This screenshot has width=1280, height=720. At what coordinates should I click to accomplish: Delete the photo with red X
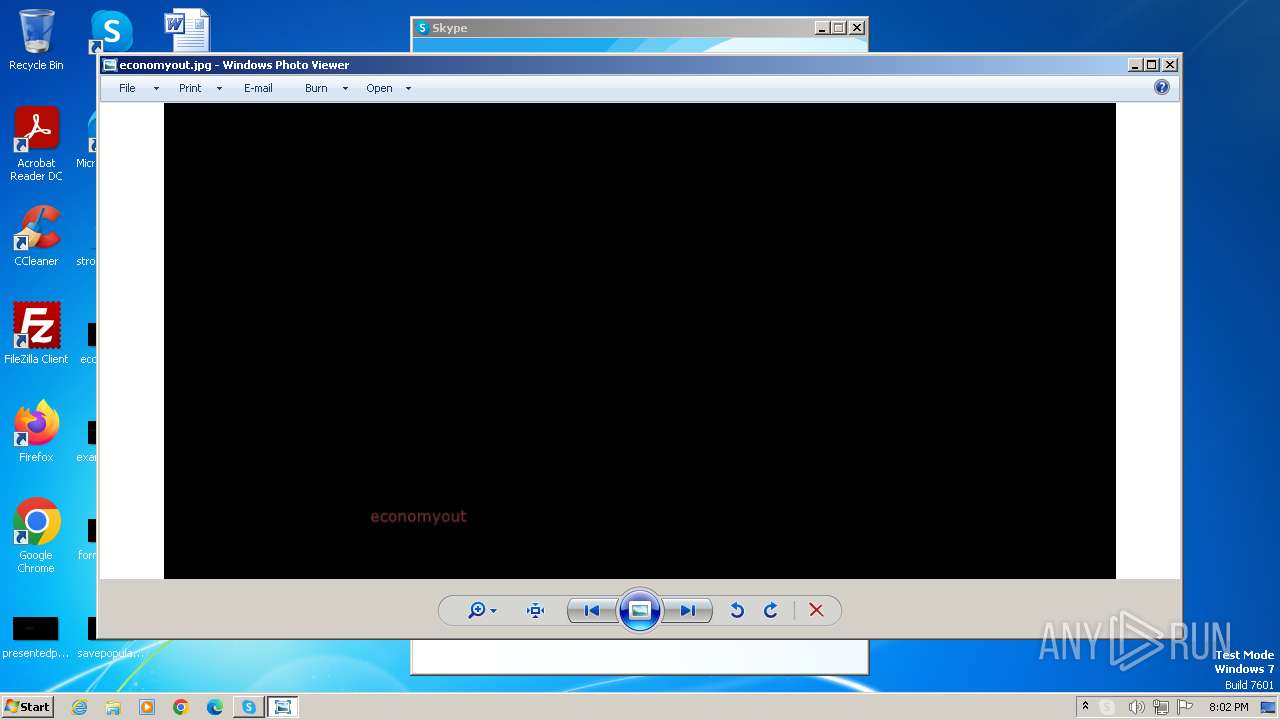click(816, 611)
